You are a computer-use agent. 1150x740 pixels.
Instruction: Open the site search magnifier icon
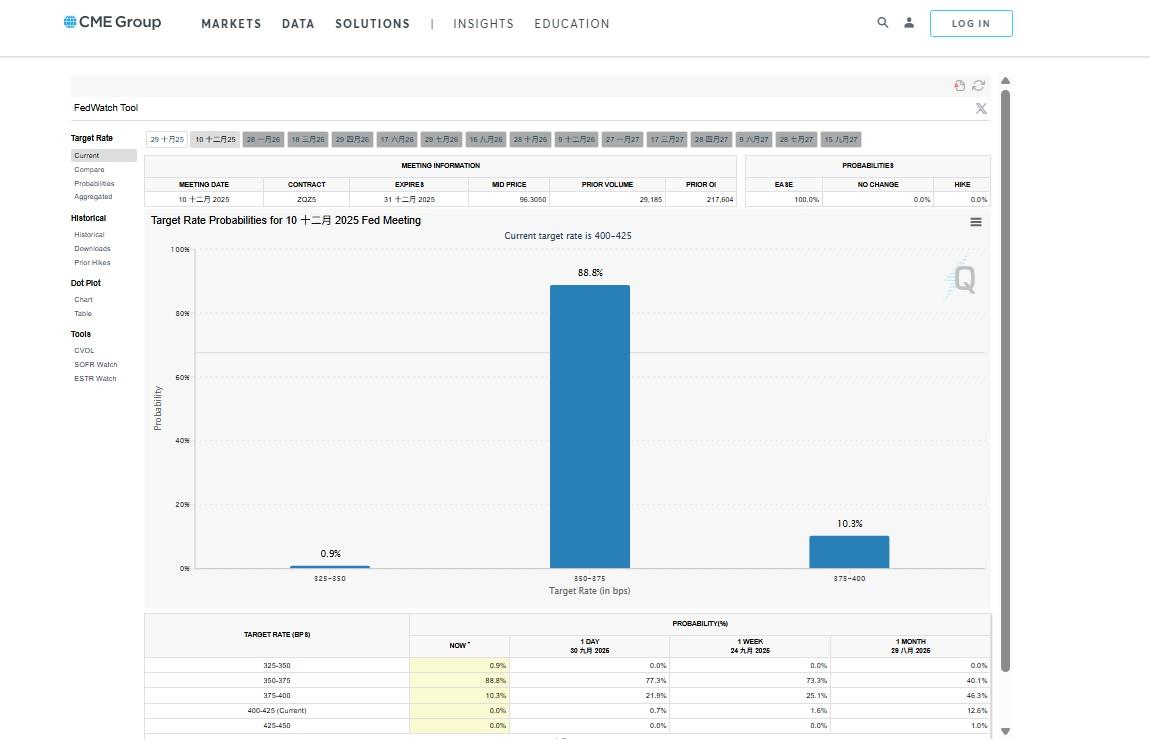click(882, 23)
